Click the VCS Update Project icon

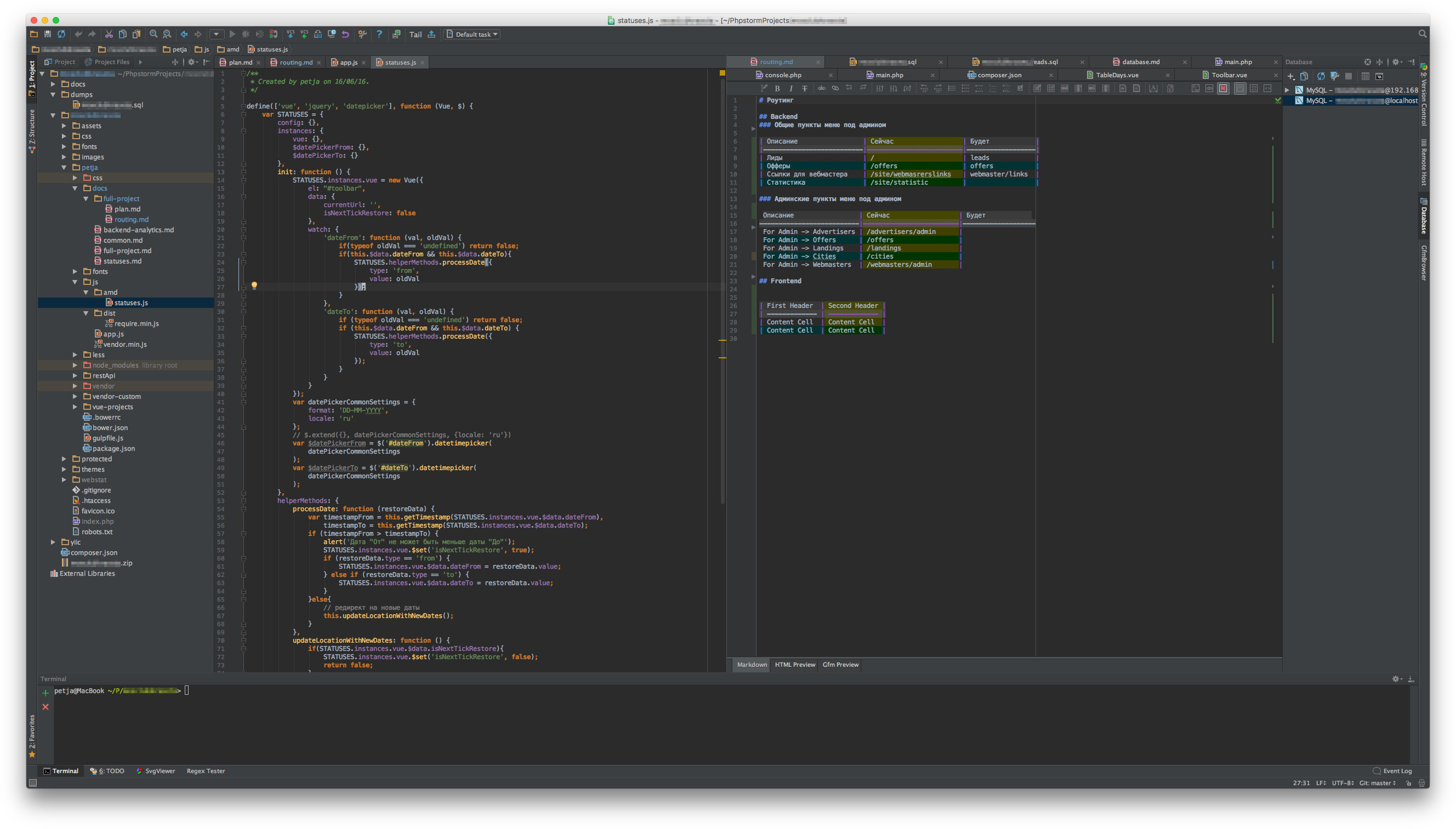coord(291,34)
